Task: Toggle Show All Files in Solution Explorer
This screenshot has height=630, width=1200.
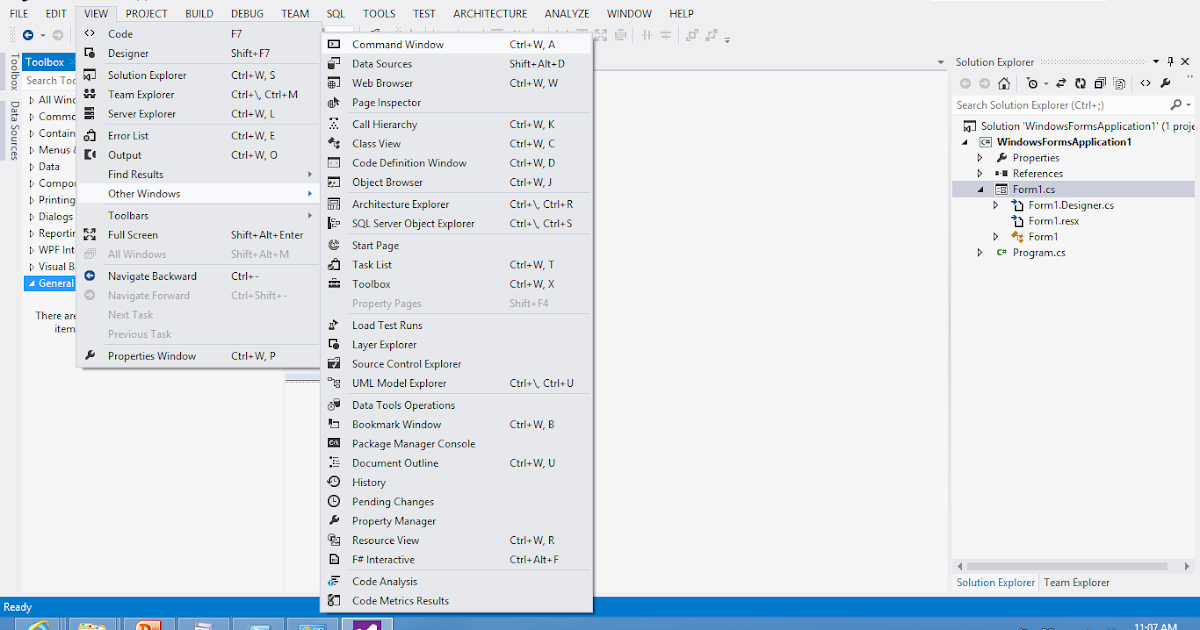Action: tap(1120, 84)
